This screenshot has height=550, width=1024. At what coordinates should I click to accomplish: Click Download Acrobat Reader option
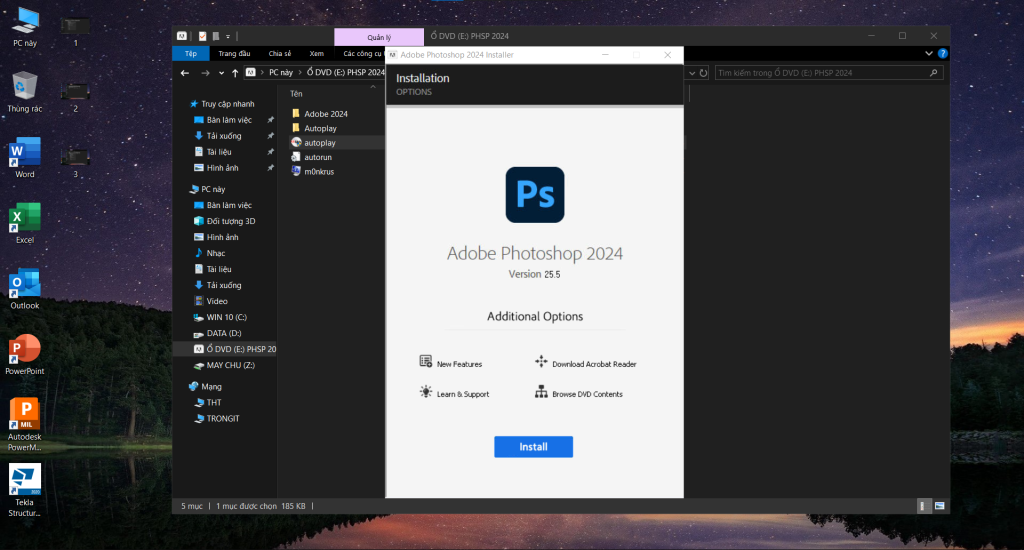click(586, 363)
